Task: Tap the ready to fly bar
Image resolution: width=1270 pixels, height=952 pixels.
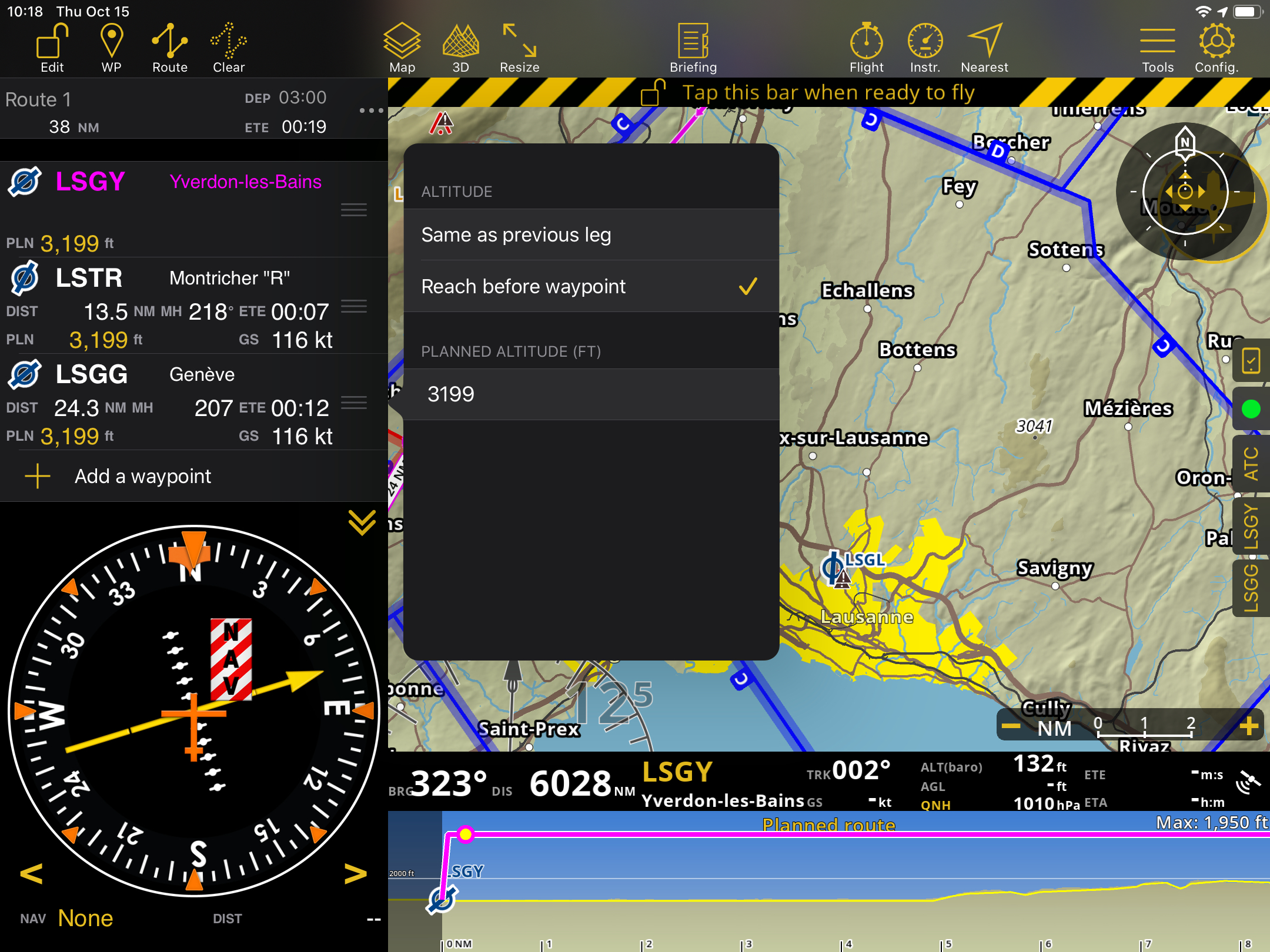Action: click(x=828, y=93)
